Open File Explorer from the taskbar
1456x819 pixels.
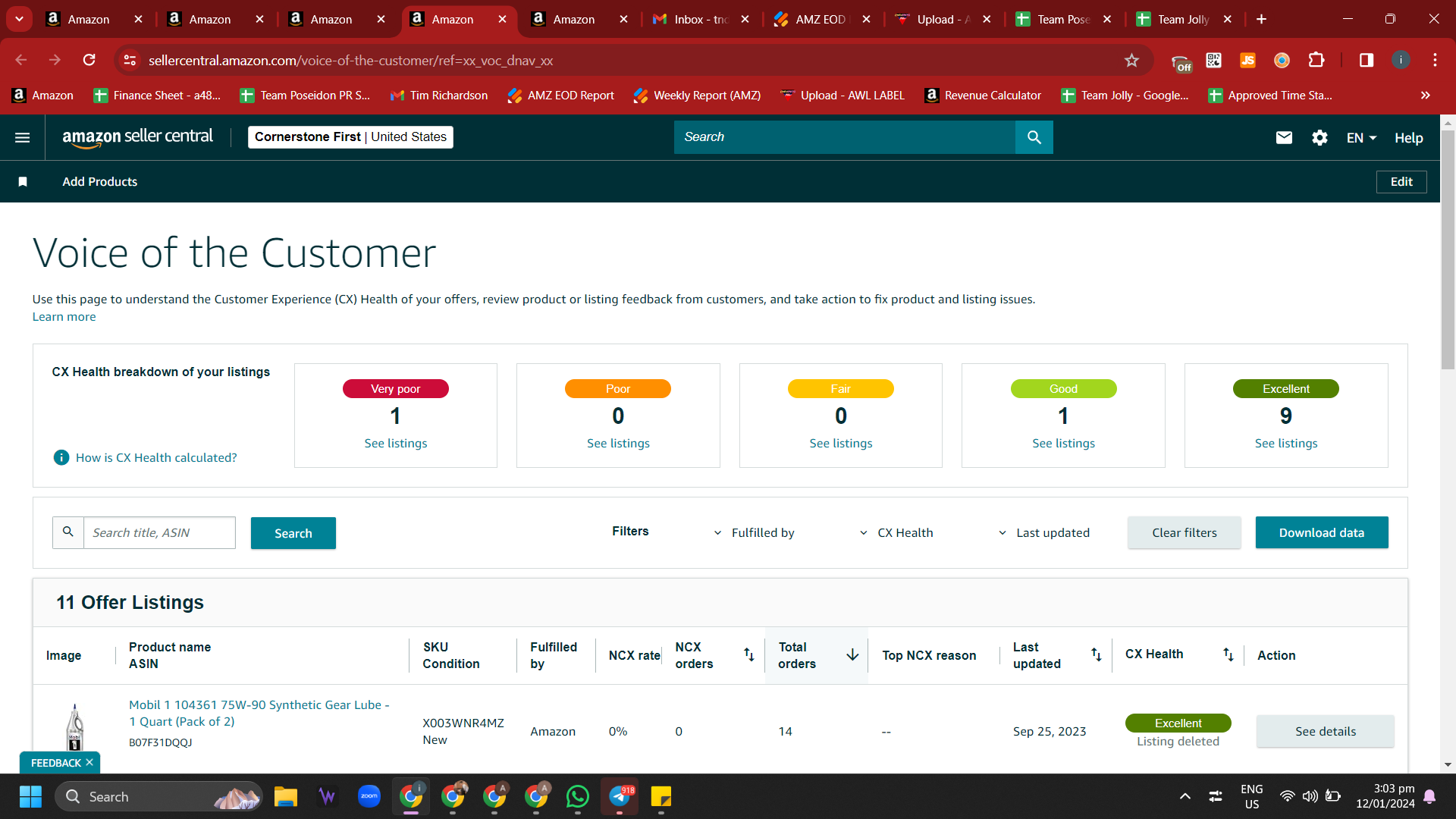click(286, 796)
